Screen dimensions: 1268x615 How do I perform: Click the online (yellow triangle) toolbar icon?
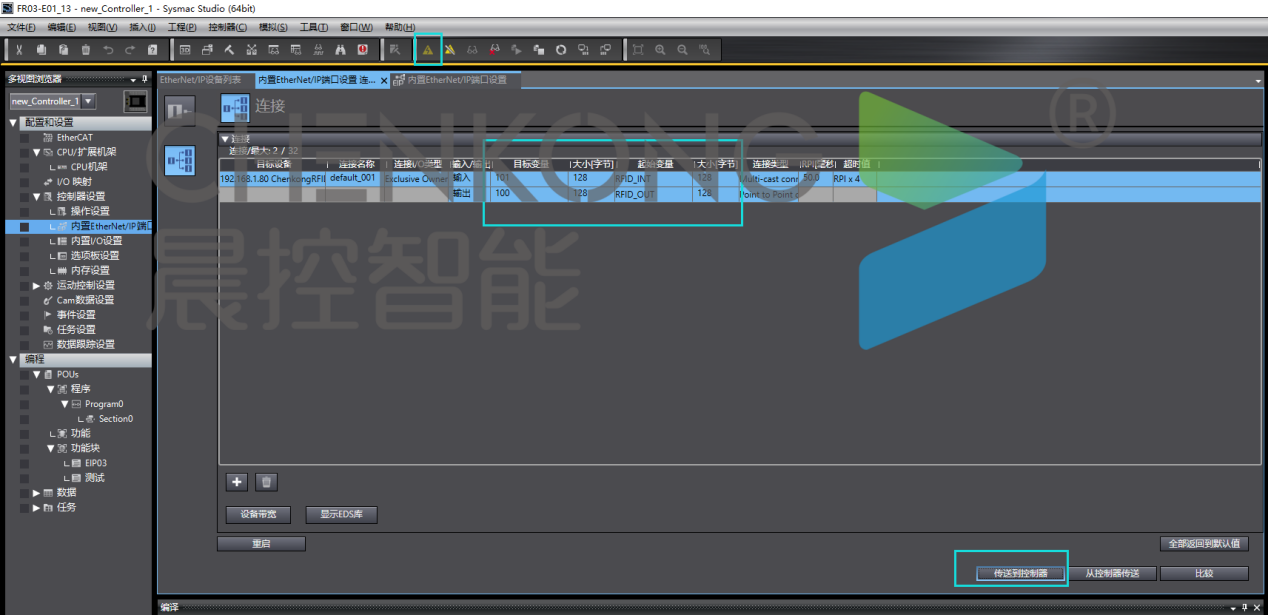click(x=428, y=49)
